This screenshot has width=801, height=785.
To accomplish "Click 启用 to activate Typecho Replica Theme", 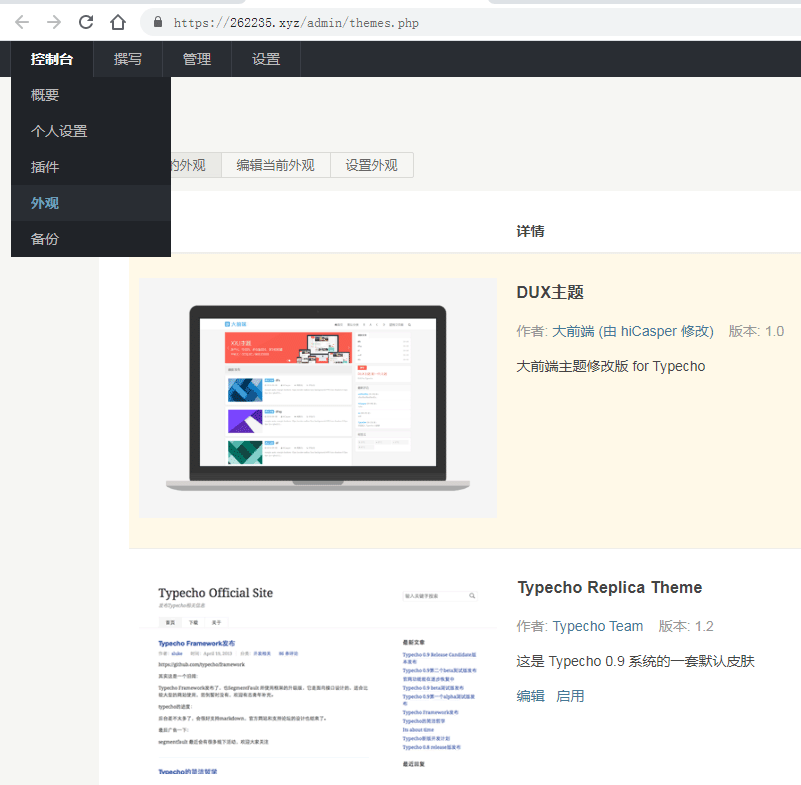I will coord(570,696).
